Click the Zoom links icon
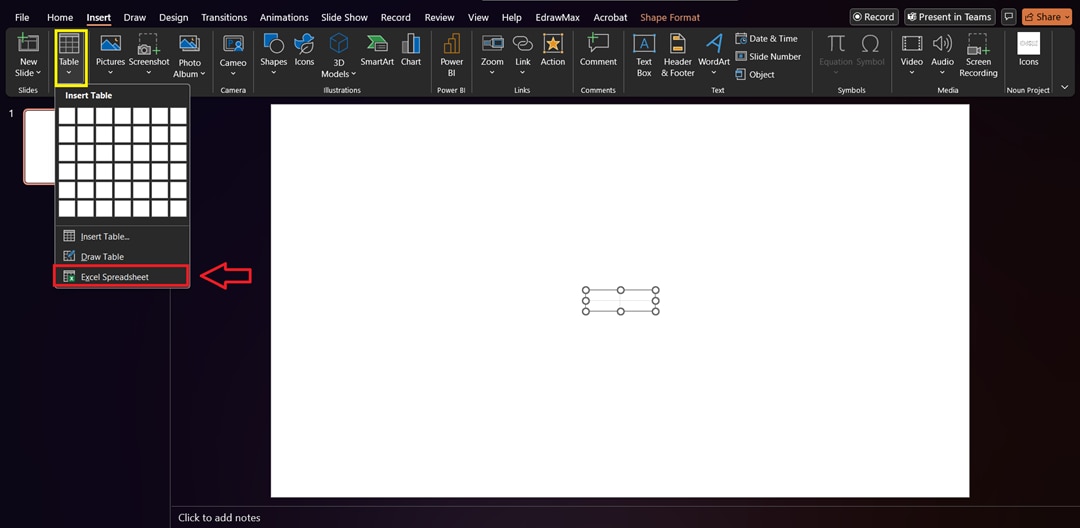 click(x=492, y=43)
